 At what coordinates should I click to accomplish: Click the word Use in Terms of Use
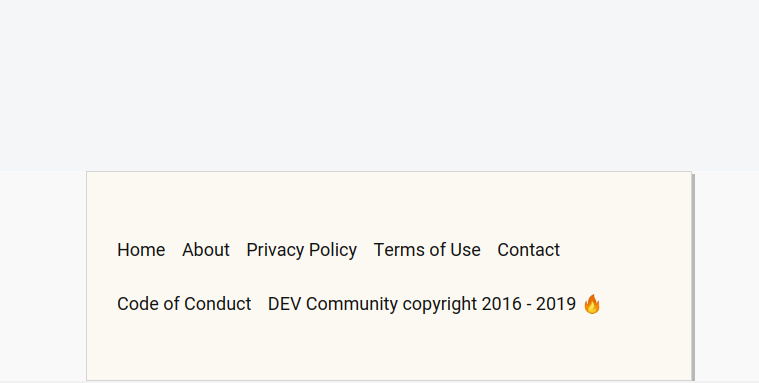[x=465, y=250]
